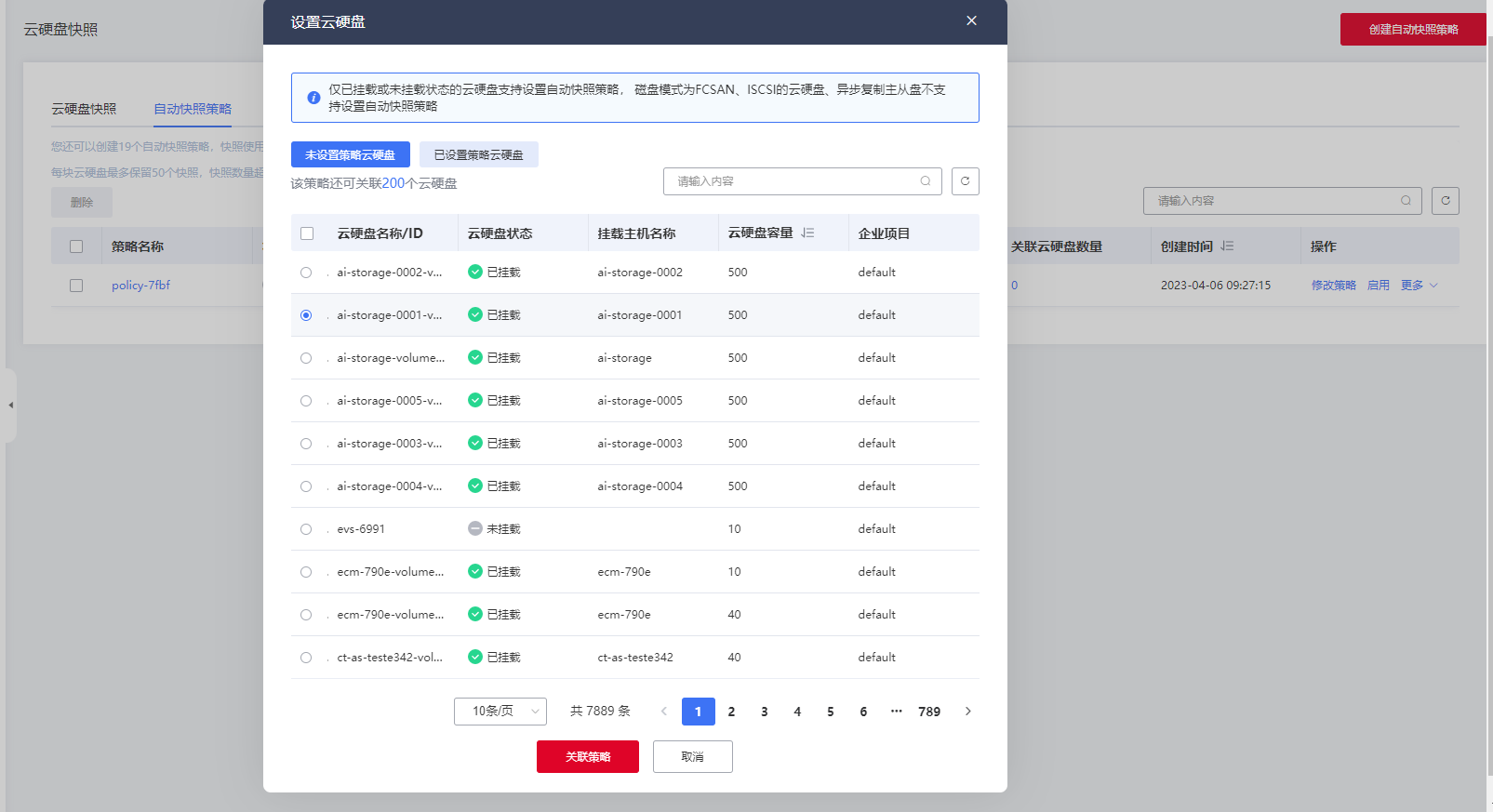Toggle select-all checkbox in background policy table

click(x=76, y=246)
